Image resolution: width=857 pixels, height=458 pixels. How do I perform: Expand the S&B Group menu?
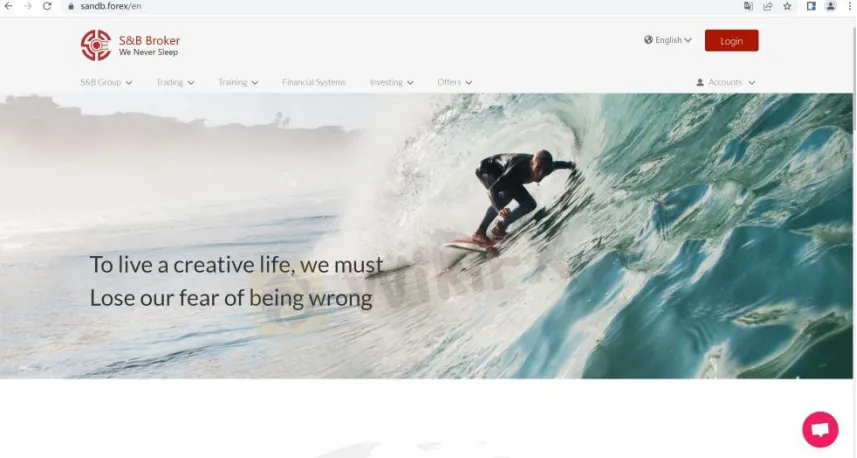tap(106, 82)
